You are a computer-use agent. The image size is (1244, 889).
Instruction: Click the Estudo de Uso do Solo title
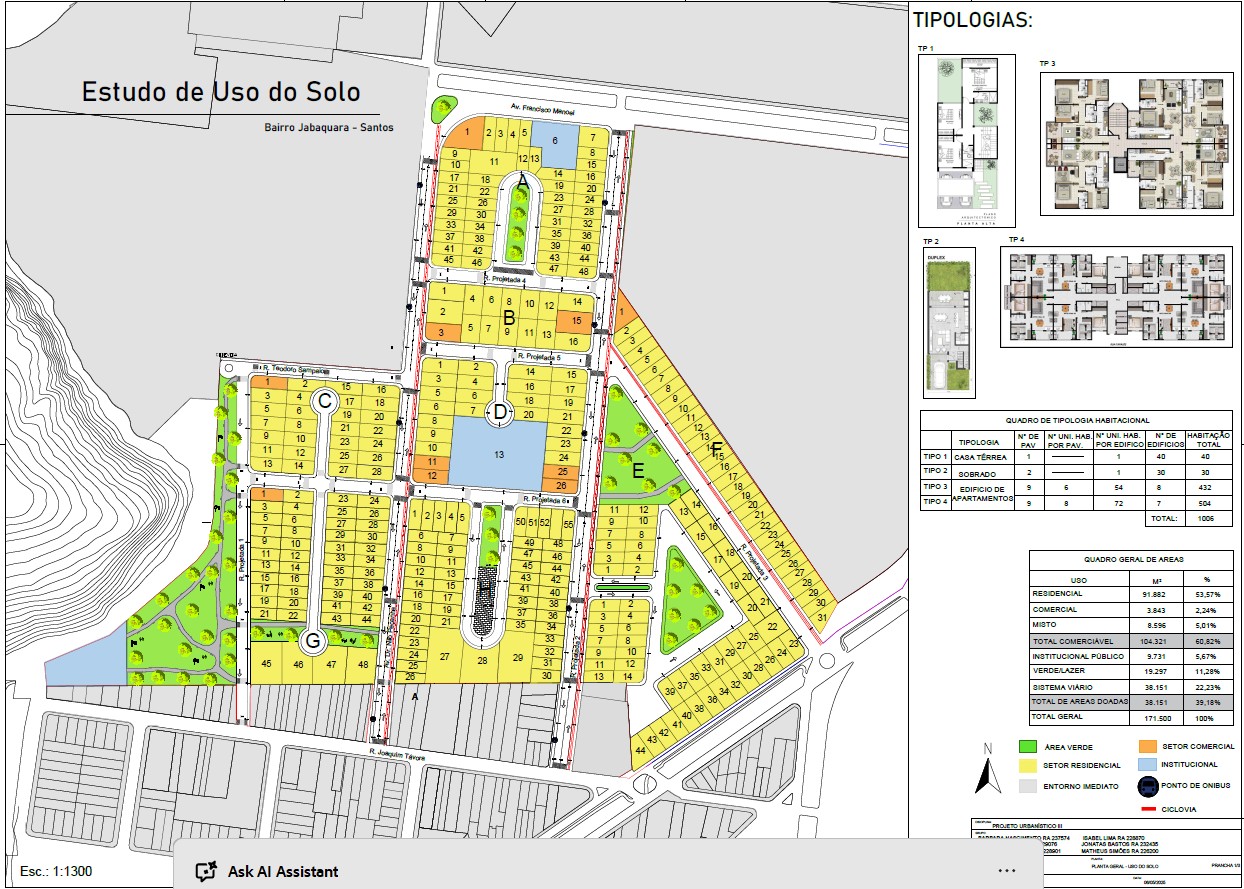pyautogui.click(x=221, y=93)
